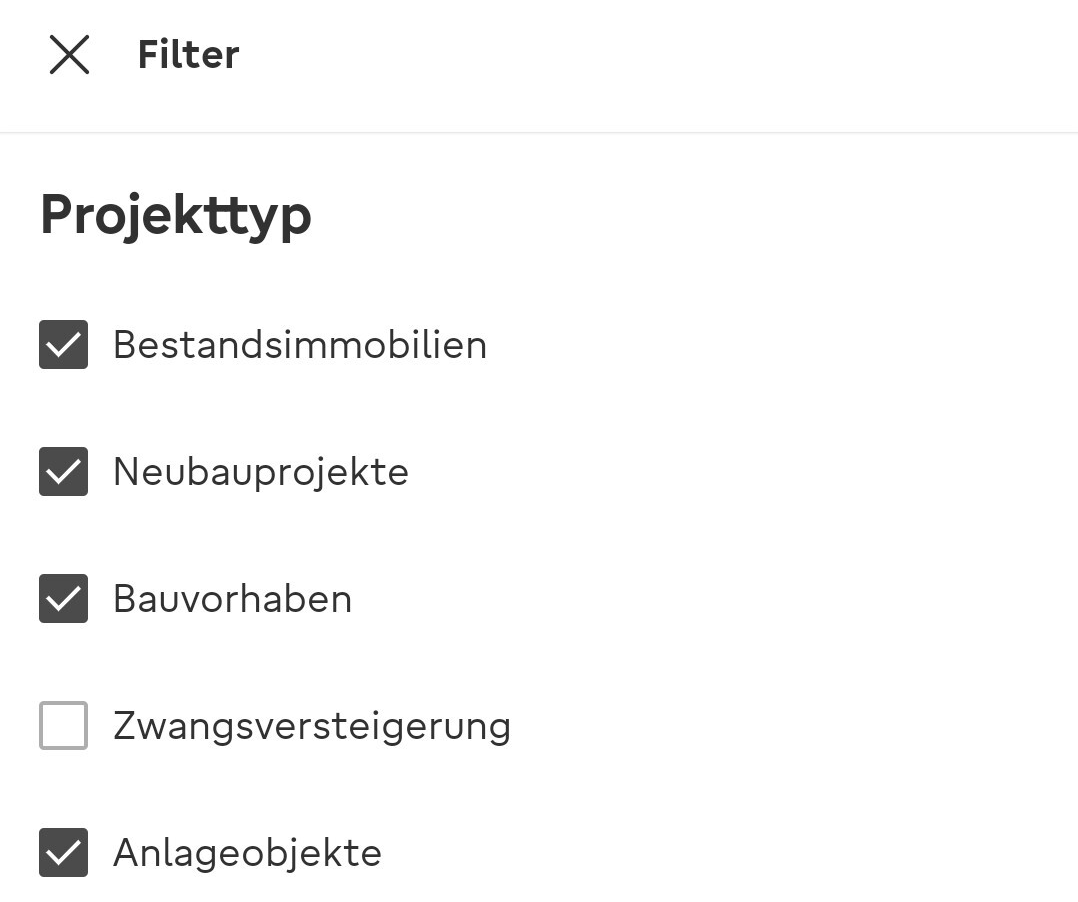Click the Zwangsversteigerung label text

point(311,726)
